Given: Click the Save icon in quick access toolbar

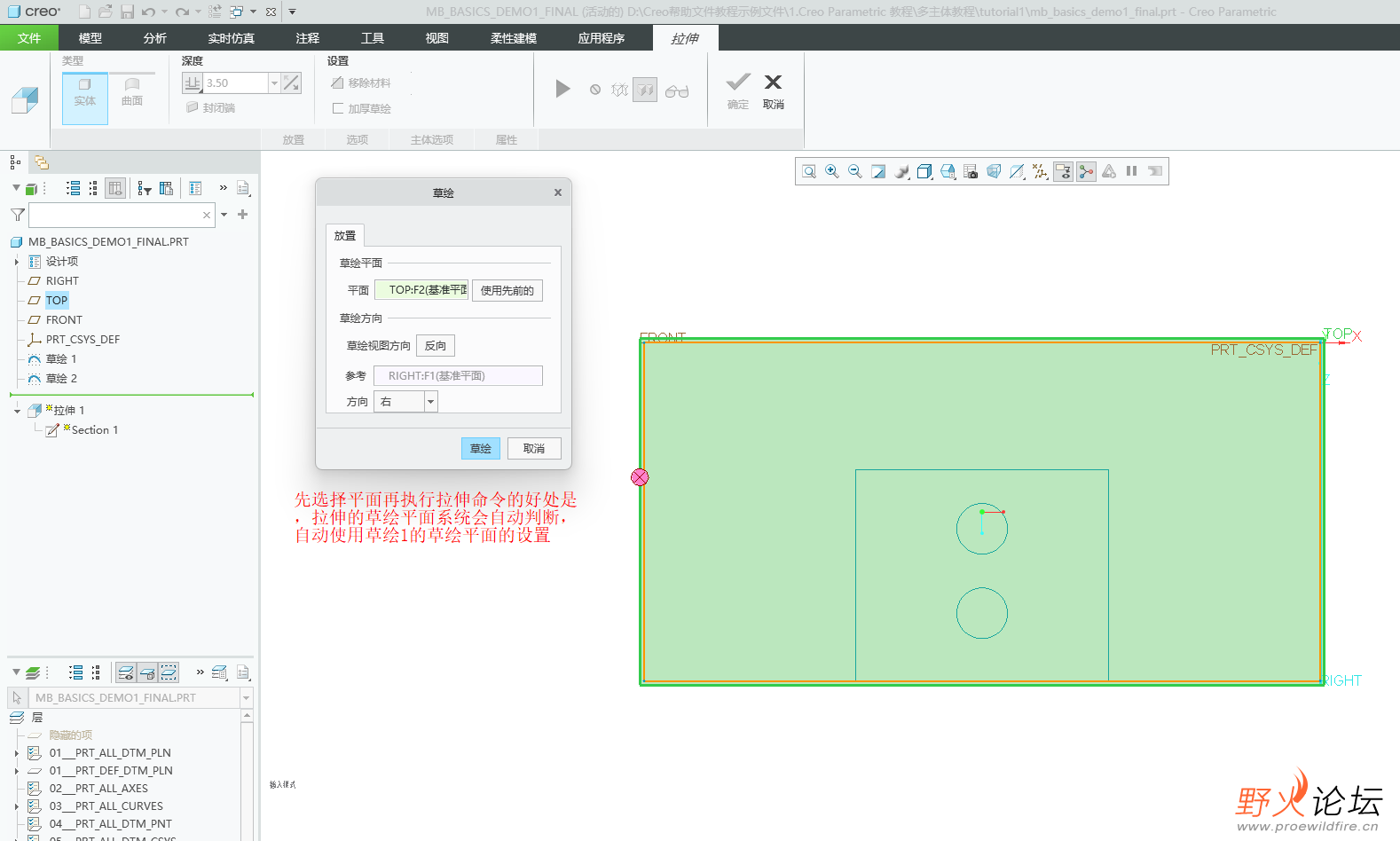Looking at the screenshot, I should pyautogui.click(x=127, y=12).
